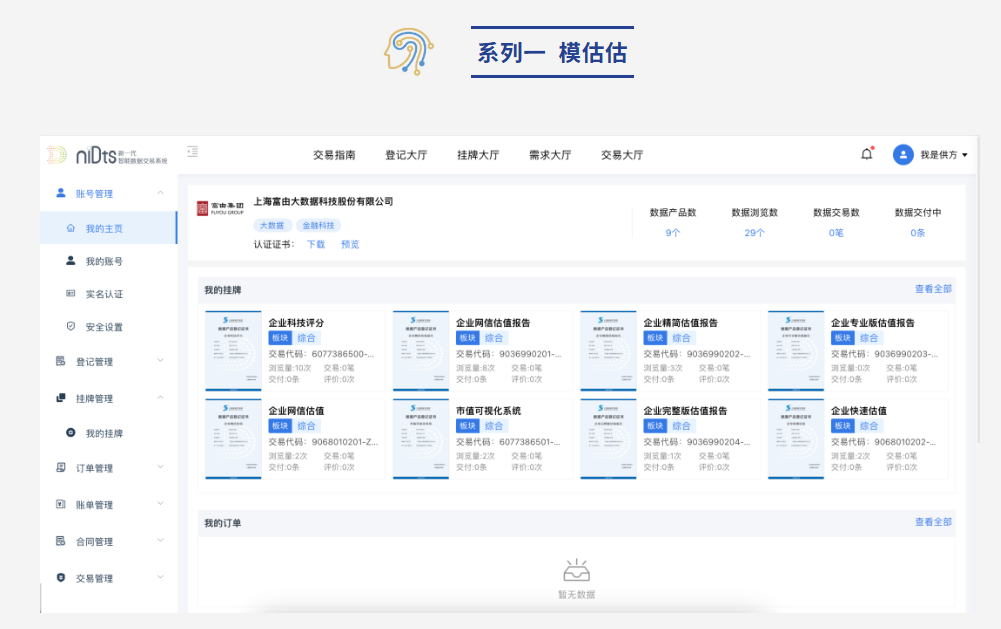The image size is (1001, 629).
Task: Click the notification bell icon
Action: click(x=866, y=154)
